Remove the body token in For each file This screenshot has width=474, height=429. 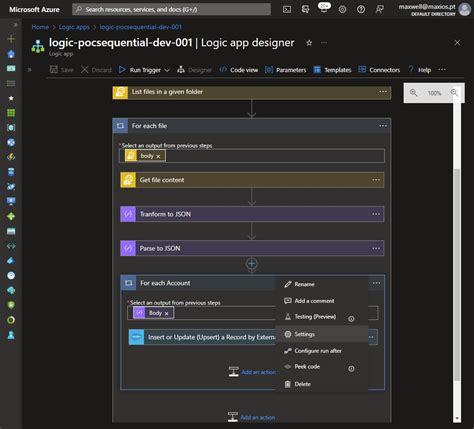[158, 156]
